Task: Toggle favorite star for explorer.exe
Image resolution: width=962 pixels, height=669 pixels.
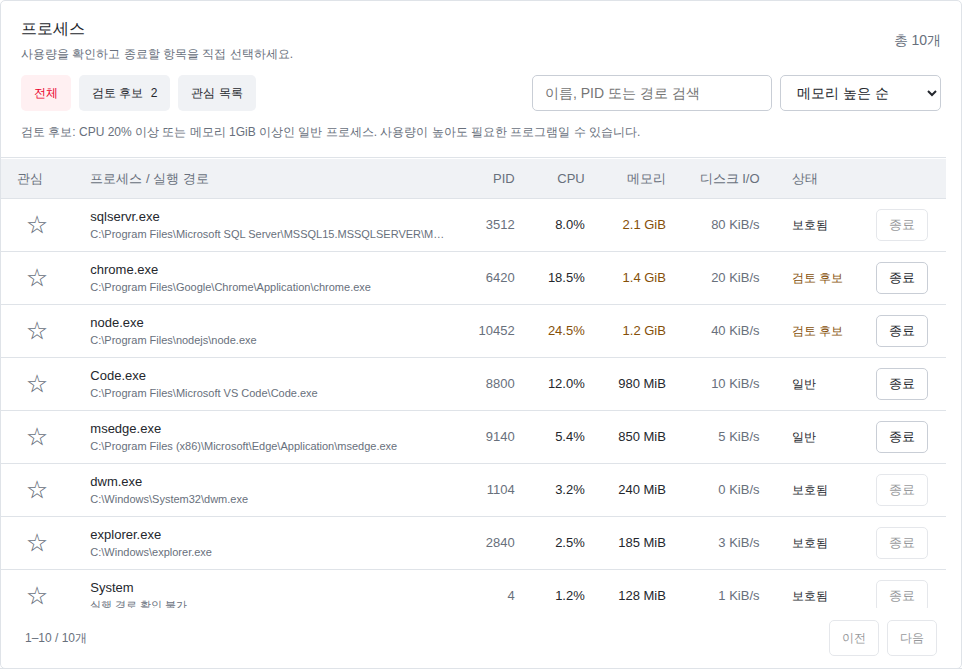Action: point(37,543)
